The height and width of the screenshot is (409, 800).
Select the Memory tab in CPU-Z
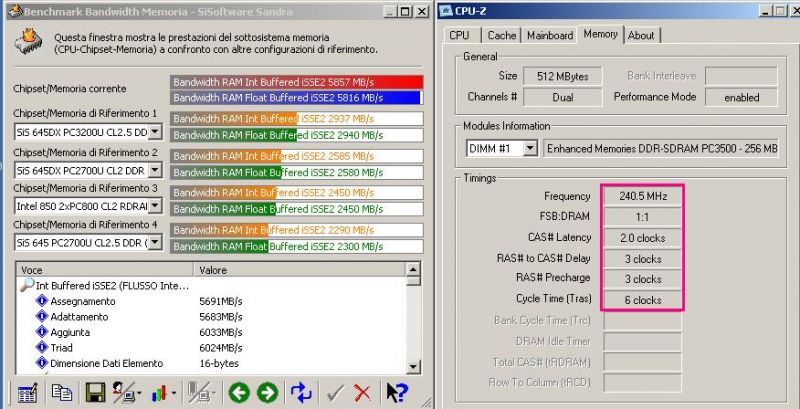click(601, 34)
